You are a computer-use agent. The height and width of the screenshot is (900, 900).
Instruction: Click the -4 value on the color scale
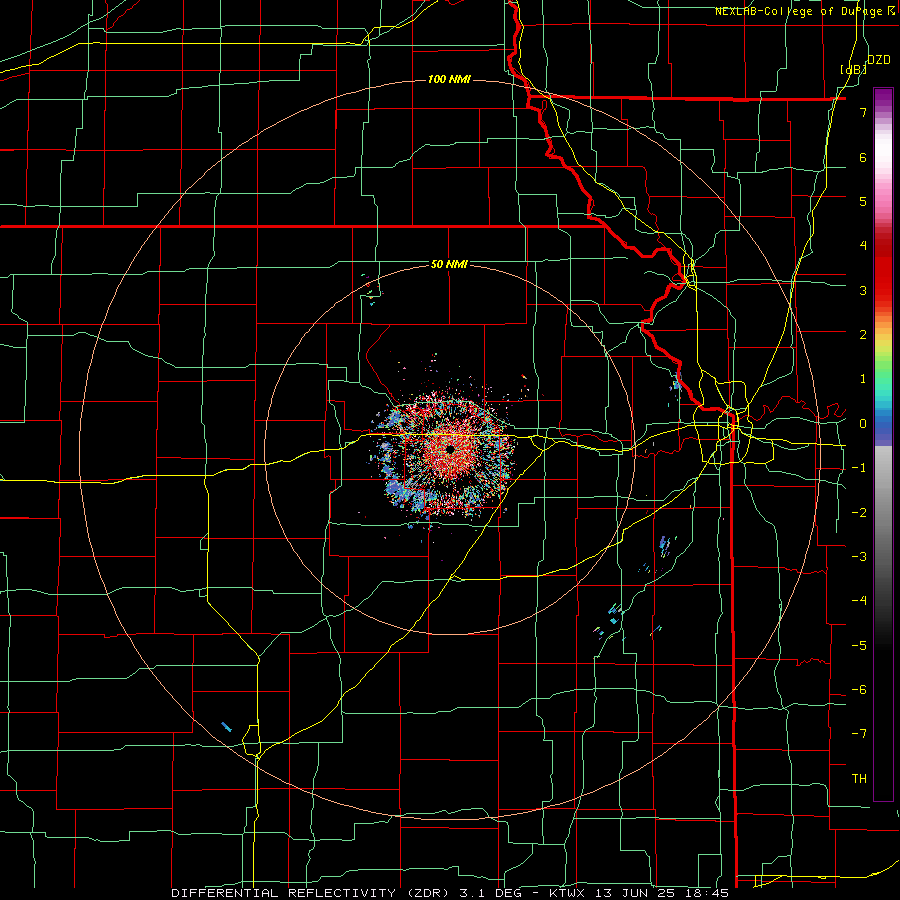pos(859,601)
